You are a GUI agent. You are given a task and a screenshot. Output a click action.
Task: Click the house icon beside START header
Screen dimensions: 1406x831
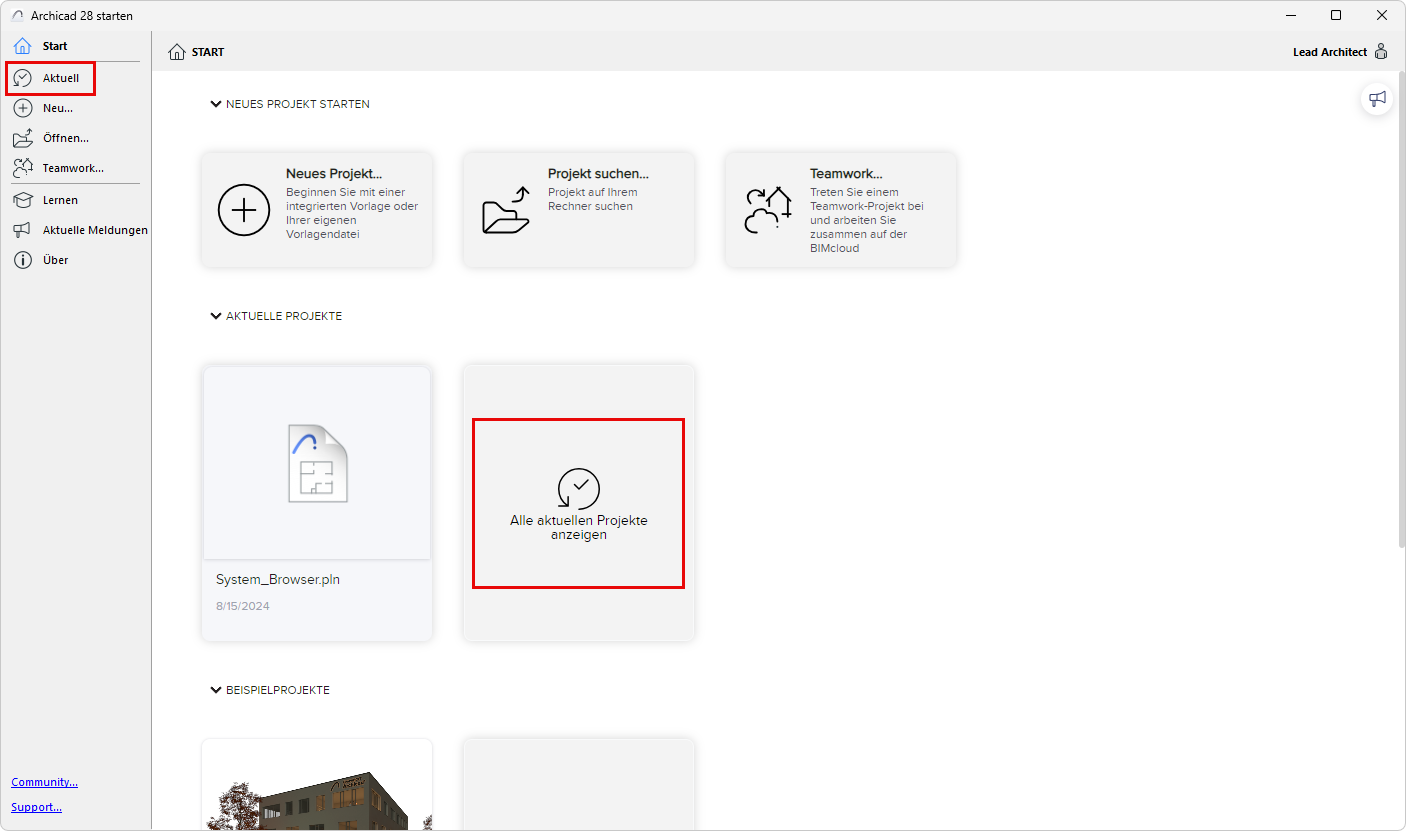pyautogui.click(x=177, y=52)
